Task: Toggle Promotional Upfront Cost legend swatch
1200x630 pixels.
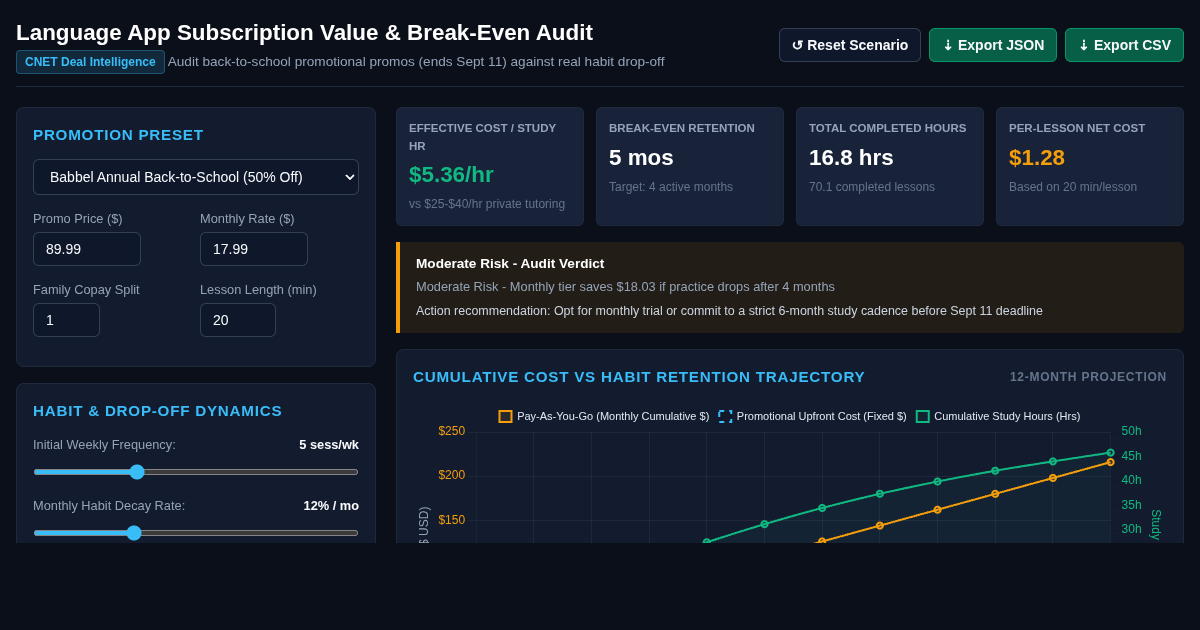Action: coord(725,416)
